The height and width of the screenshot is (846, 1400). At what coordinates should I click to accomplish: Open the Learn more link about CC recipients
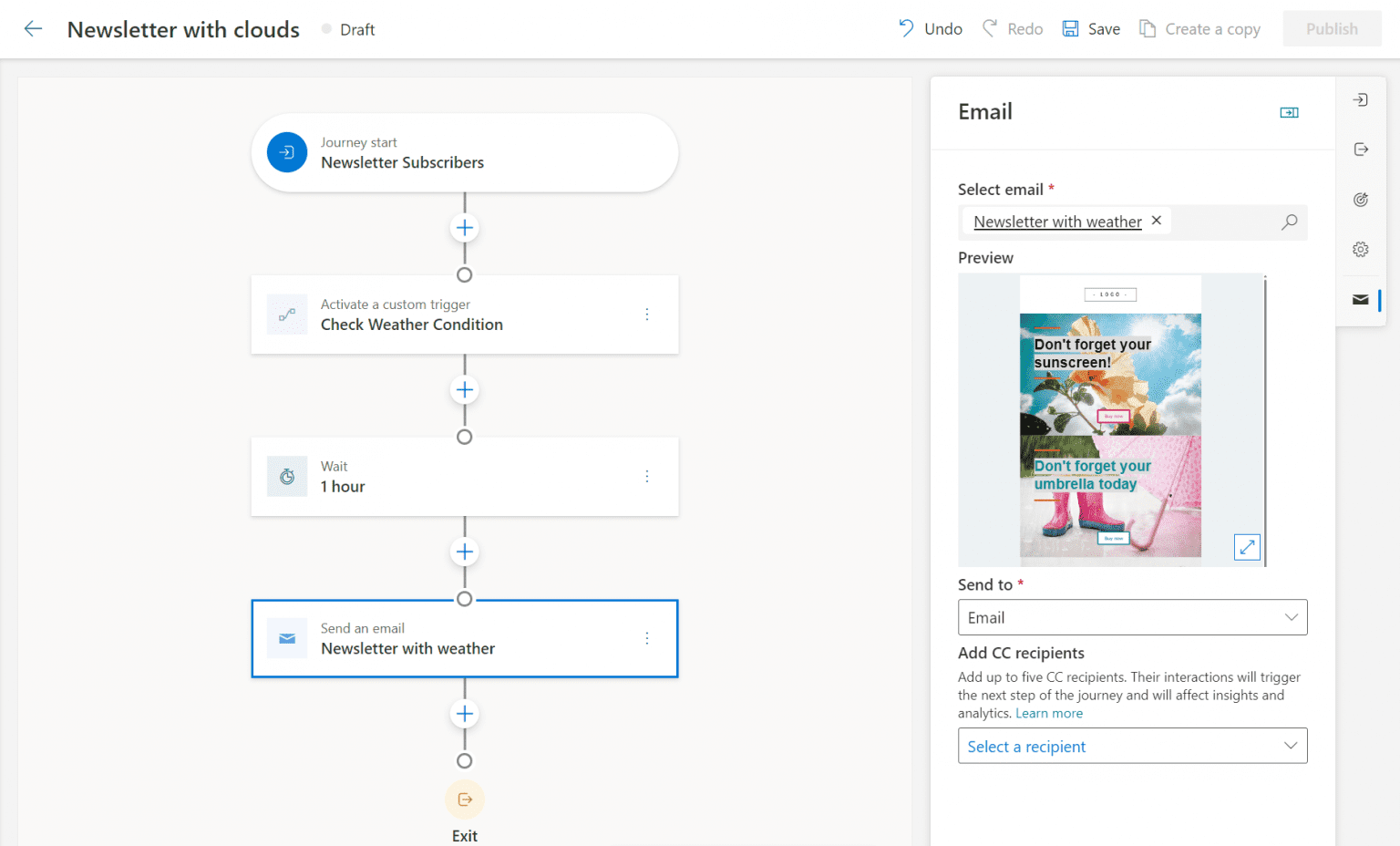[1048, 712]
